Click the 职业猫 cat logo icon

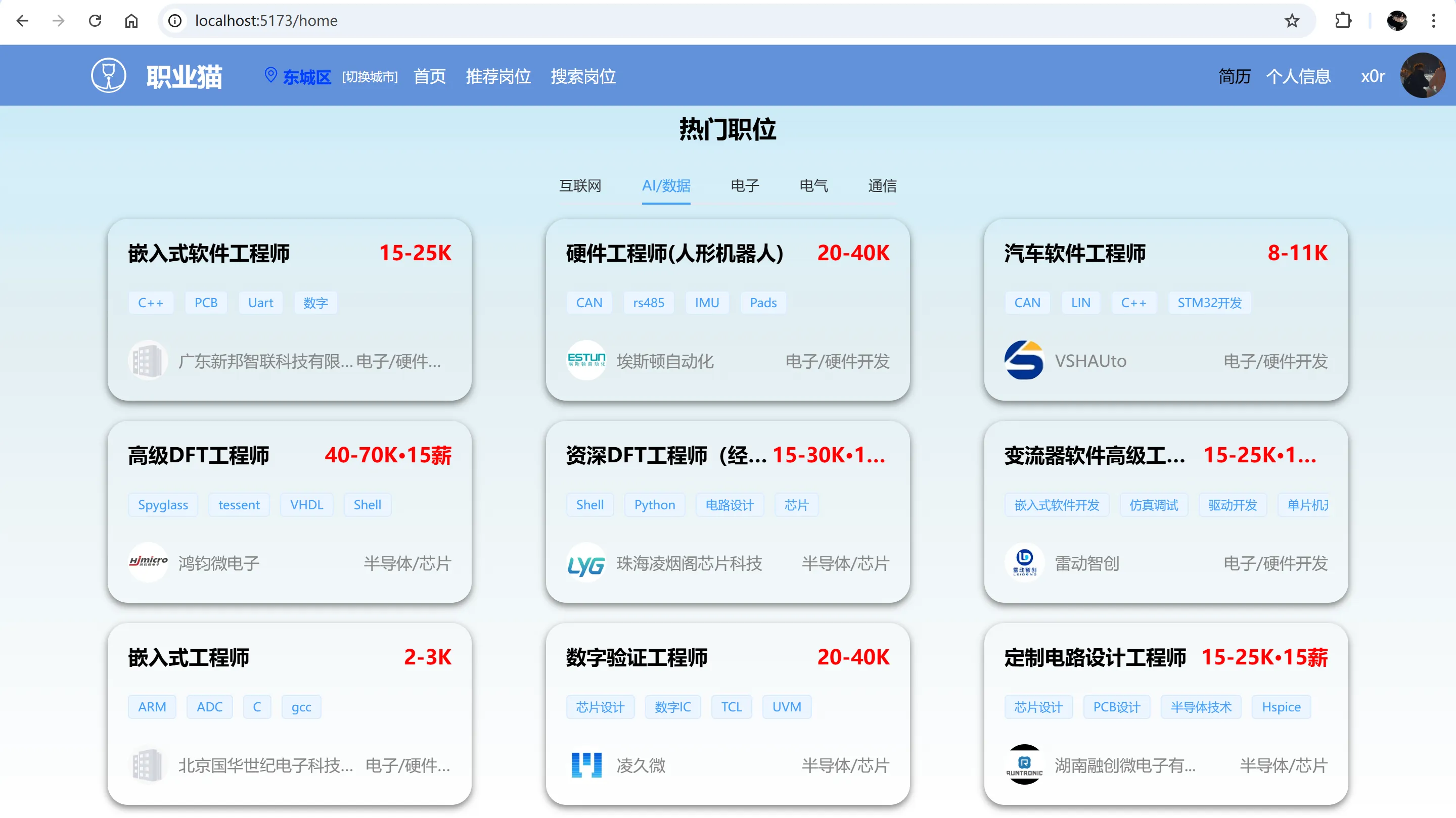tap(109, 75)
